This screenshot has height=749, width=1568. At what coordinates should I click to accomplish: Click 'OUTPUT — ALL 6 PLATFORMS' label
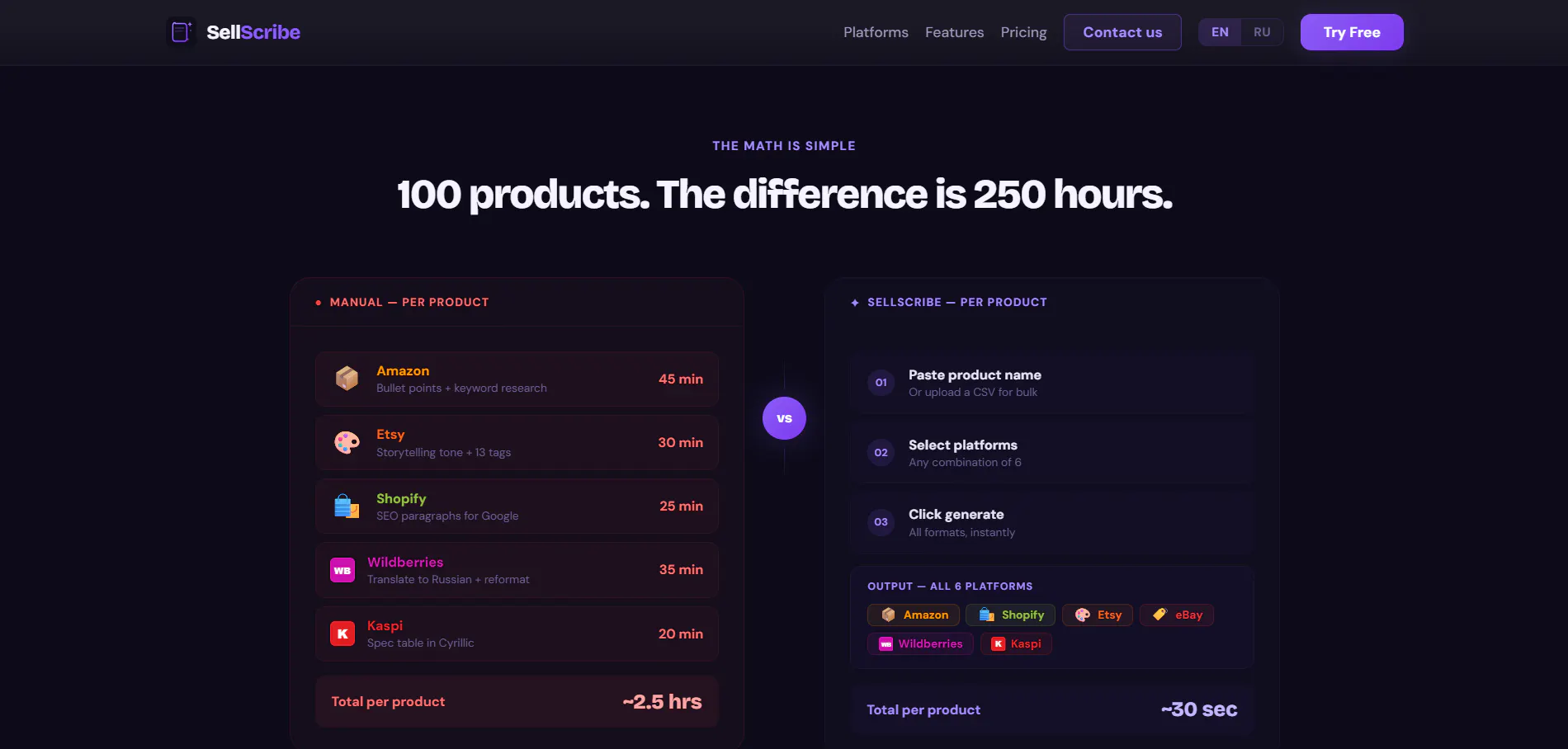[950, 586]
